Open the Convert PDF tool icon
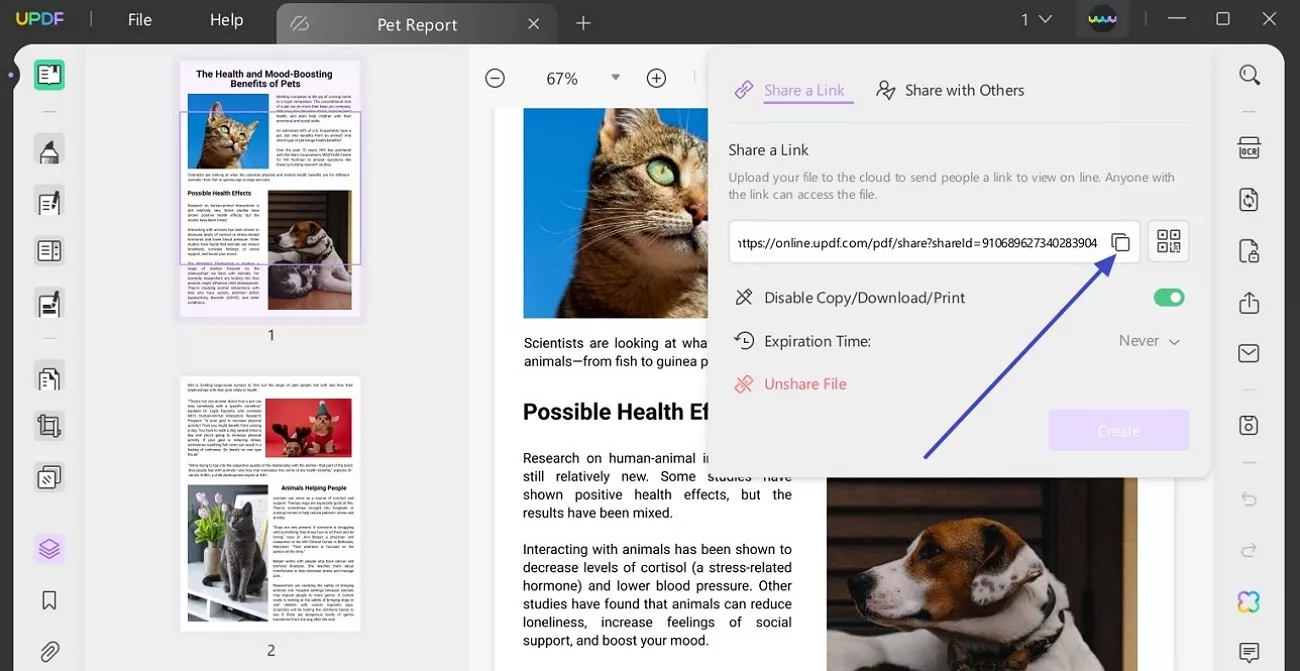1300x671 pixels. point(1249,199)
